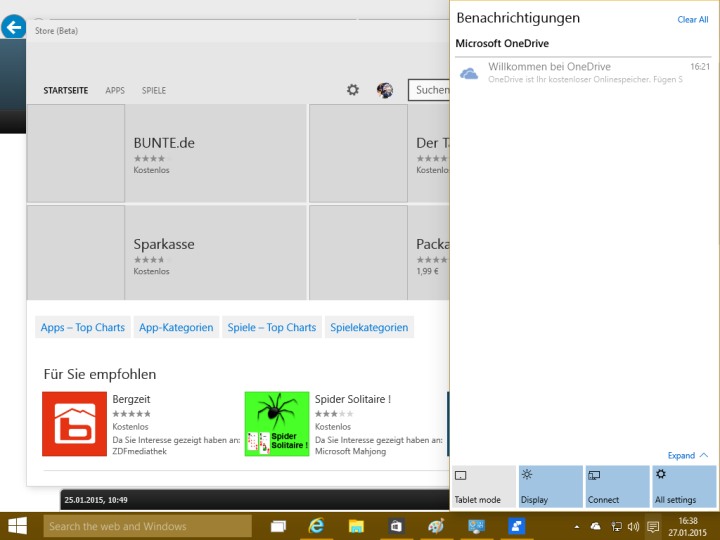
Task: Click the network tray icon
Action: coord(616,527)
